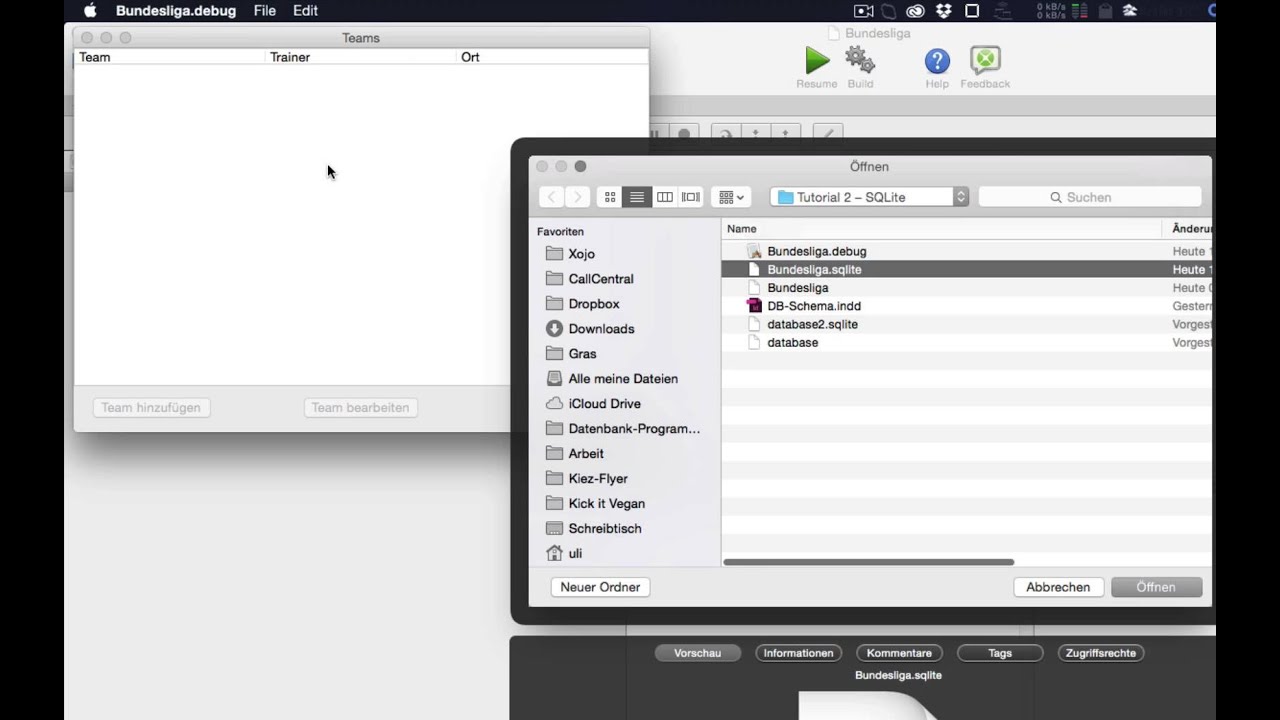1280x720 pixels.
Task: Click the Trainer column header
Action: [360, 57]
